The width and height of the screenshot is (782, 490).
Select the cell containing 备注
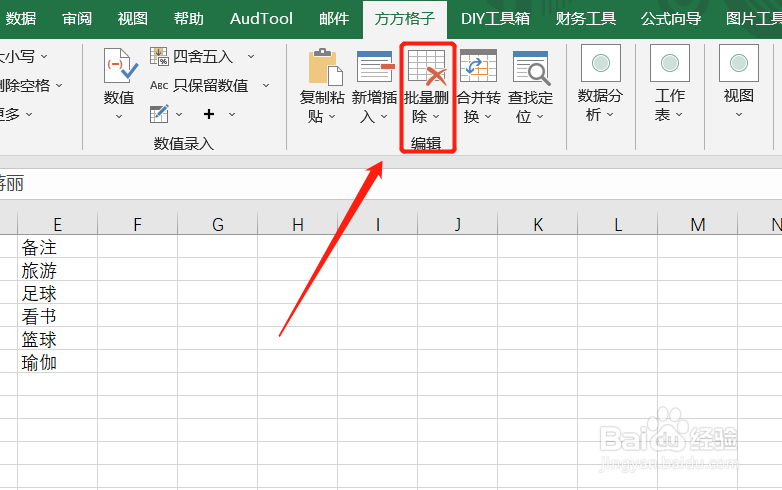57,247
